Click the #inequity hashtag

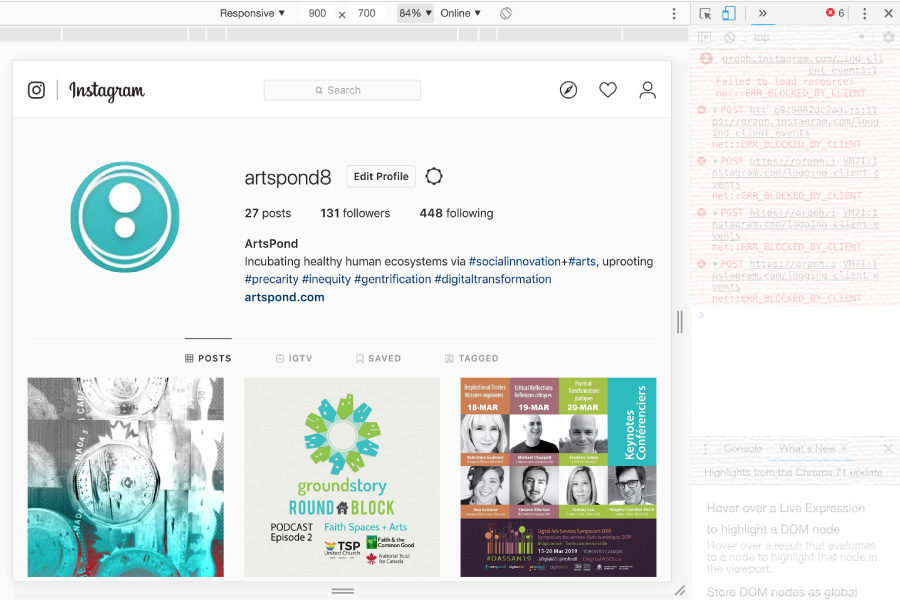(326, 279)
